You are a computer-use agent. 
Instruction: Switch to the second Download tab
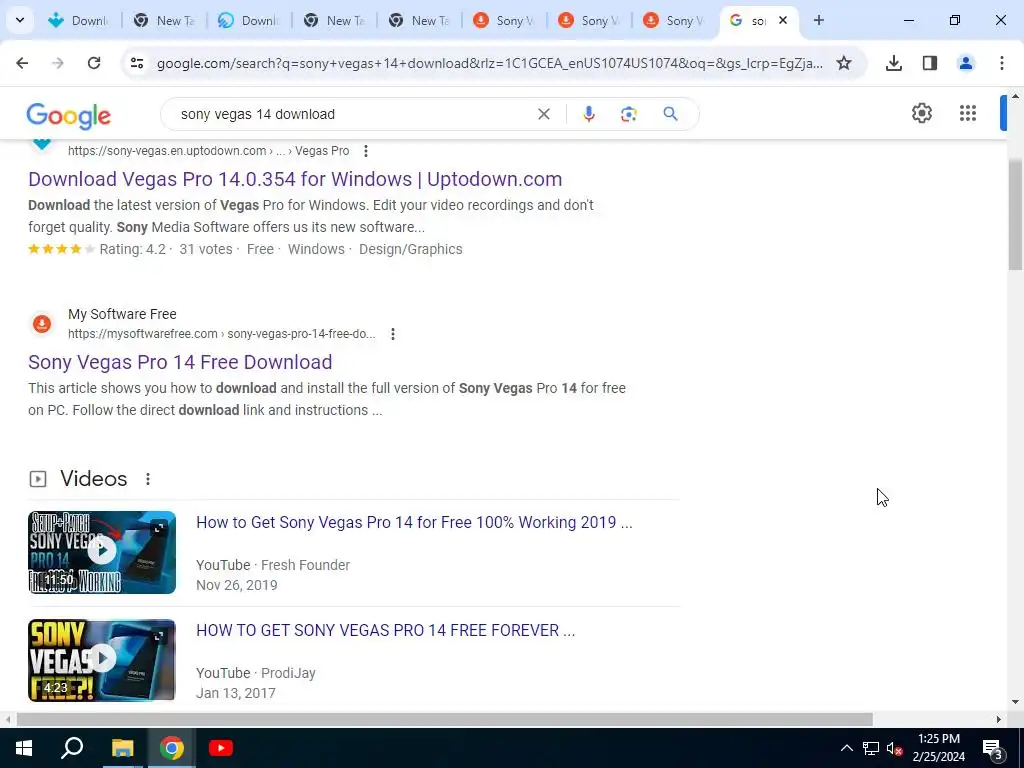coord(249,20)
